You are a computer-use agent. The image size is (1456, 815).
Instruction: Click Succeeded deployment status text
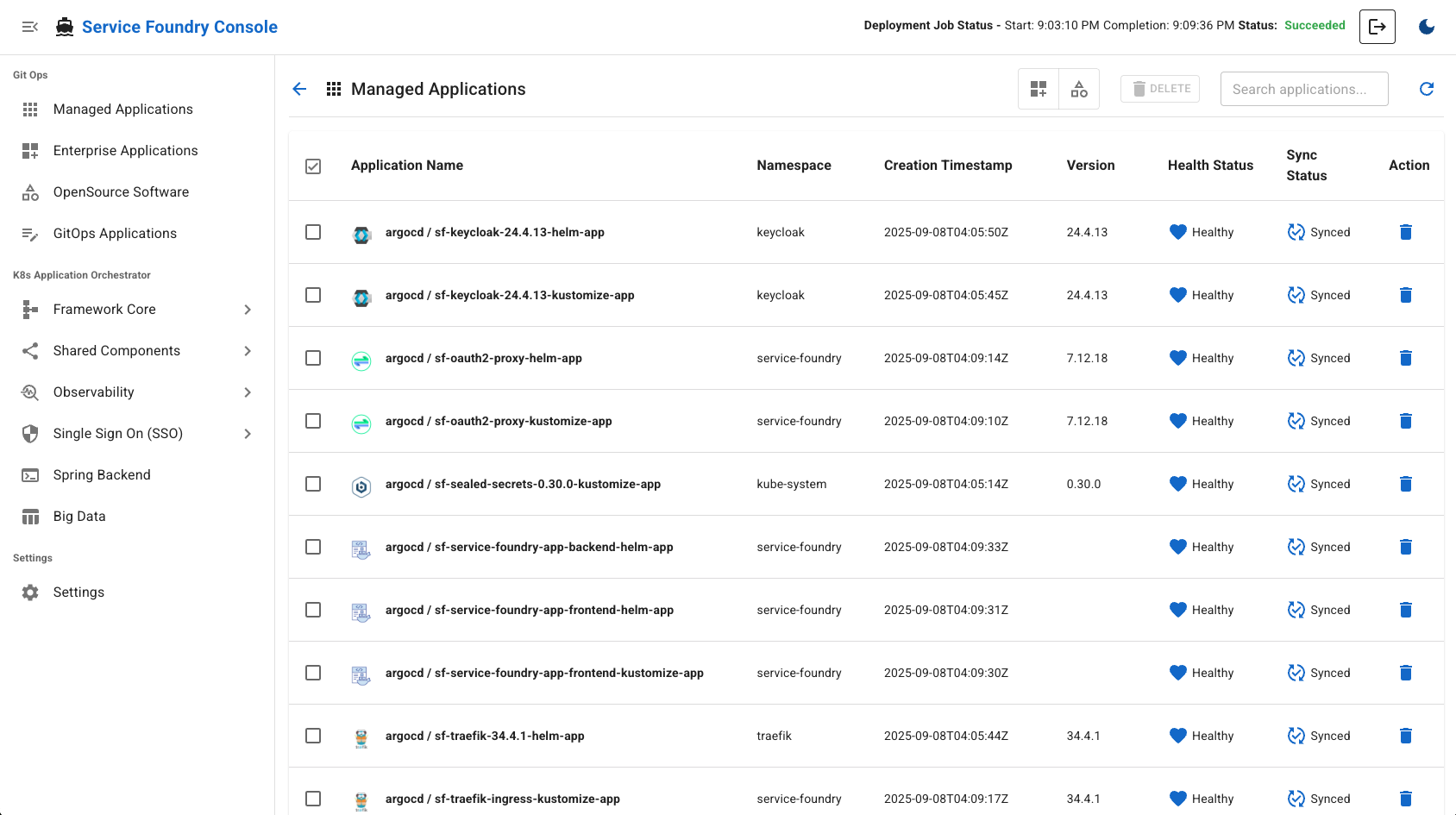(1315, 25)
